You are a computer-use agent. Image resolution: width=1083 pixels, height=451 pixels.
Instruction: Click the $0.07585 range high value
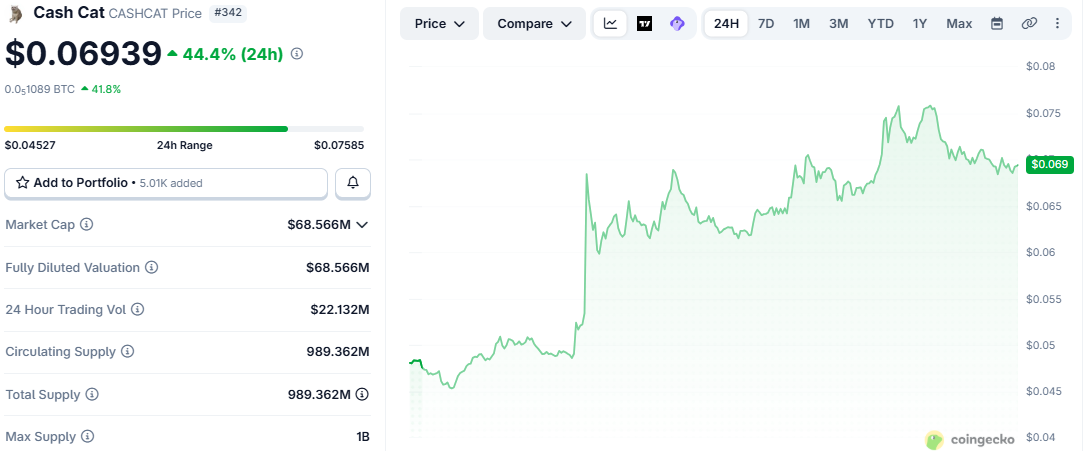click(339, 145)
